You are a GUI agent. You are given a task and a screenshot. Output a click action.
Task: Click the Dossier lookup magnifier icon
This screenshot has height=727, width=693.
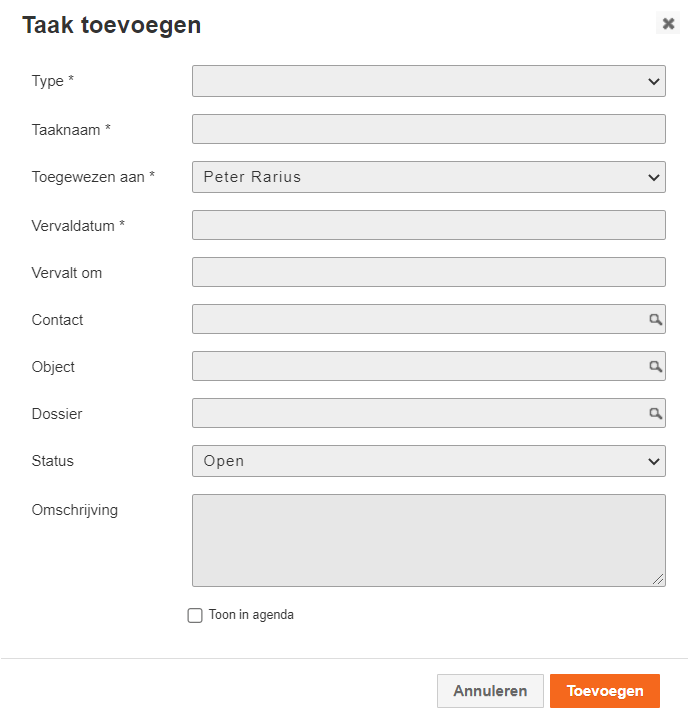tap(655, 413)
